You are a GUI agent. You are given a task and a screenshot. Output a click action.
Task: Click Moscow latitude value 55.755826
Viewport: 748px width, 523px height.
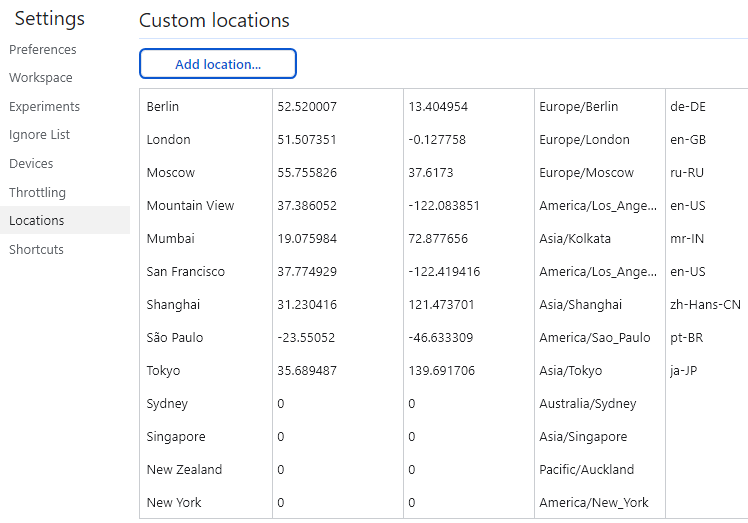(x=307, y=173)
